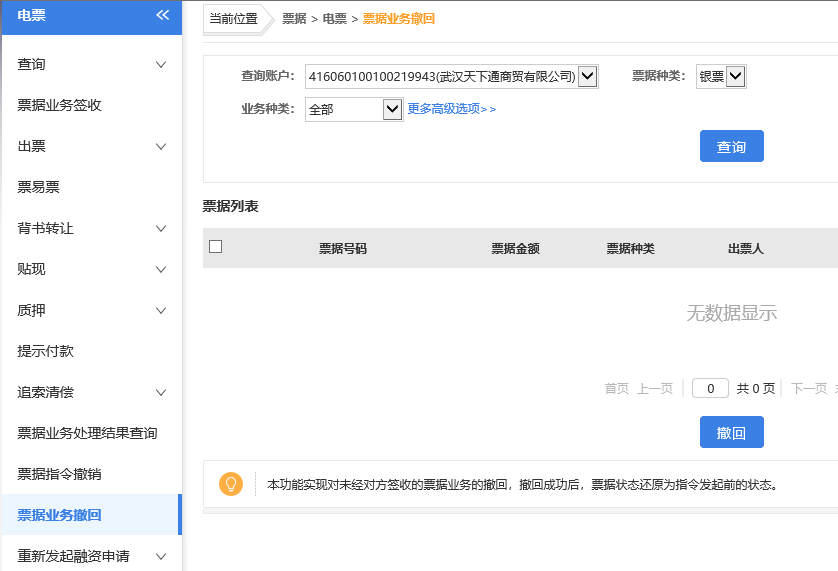This screenshot has height=571, width=838.
Task: Click the blue 查询 button
Action: coord(731,146)
